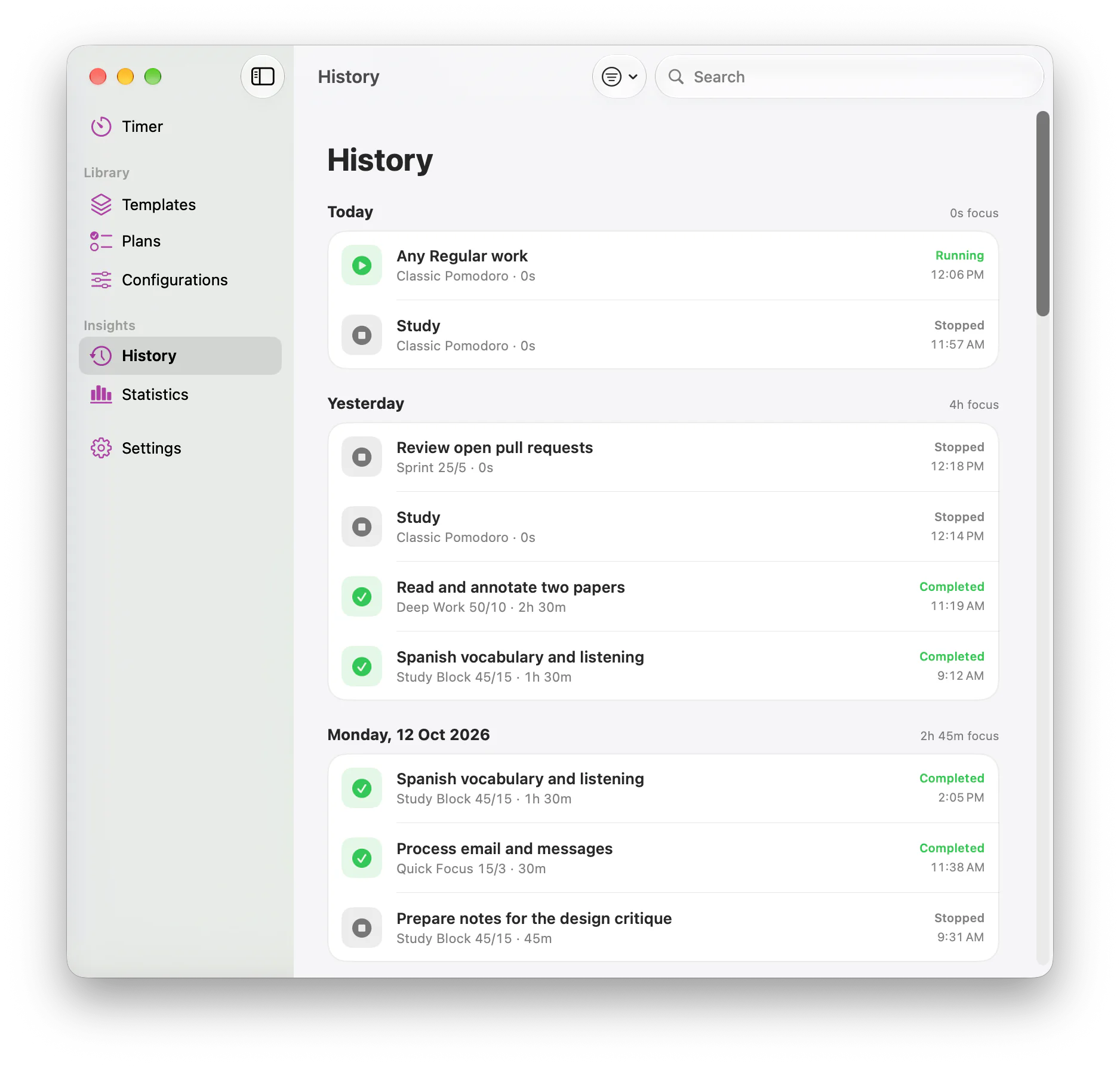Select the Running status label
Viewport: 1120px width, 1066px height.
click(959, 255)
